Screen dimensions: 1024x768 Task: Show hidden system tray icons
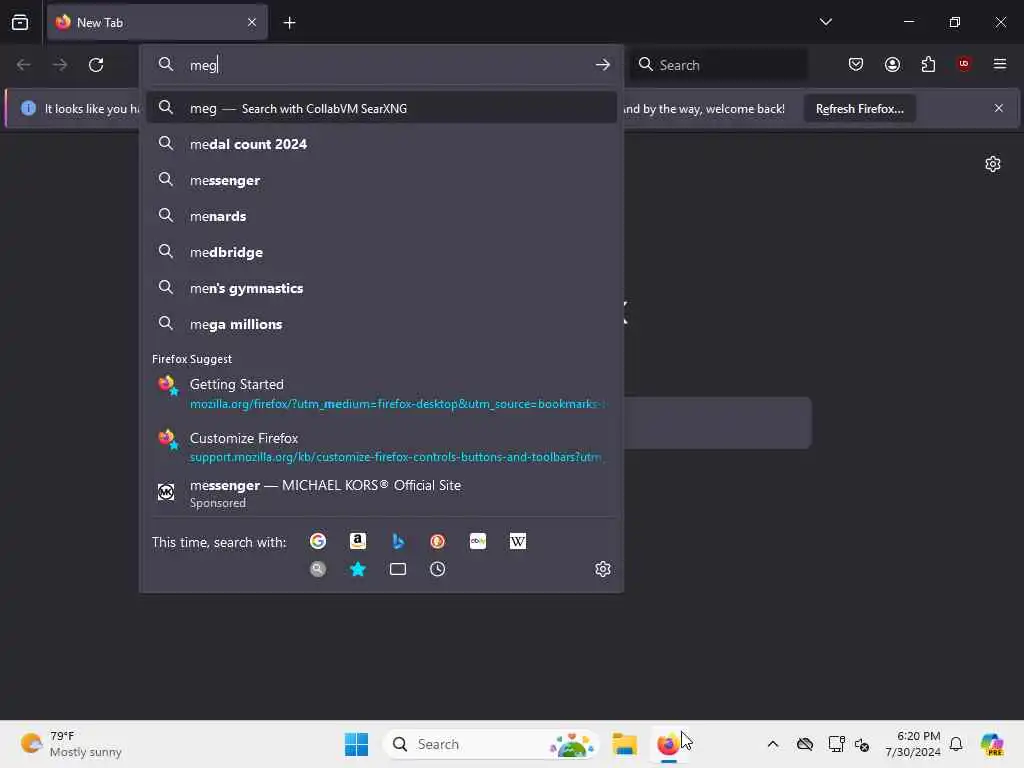773,744
